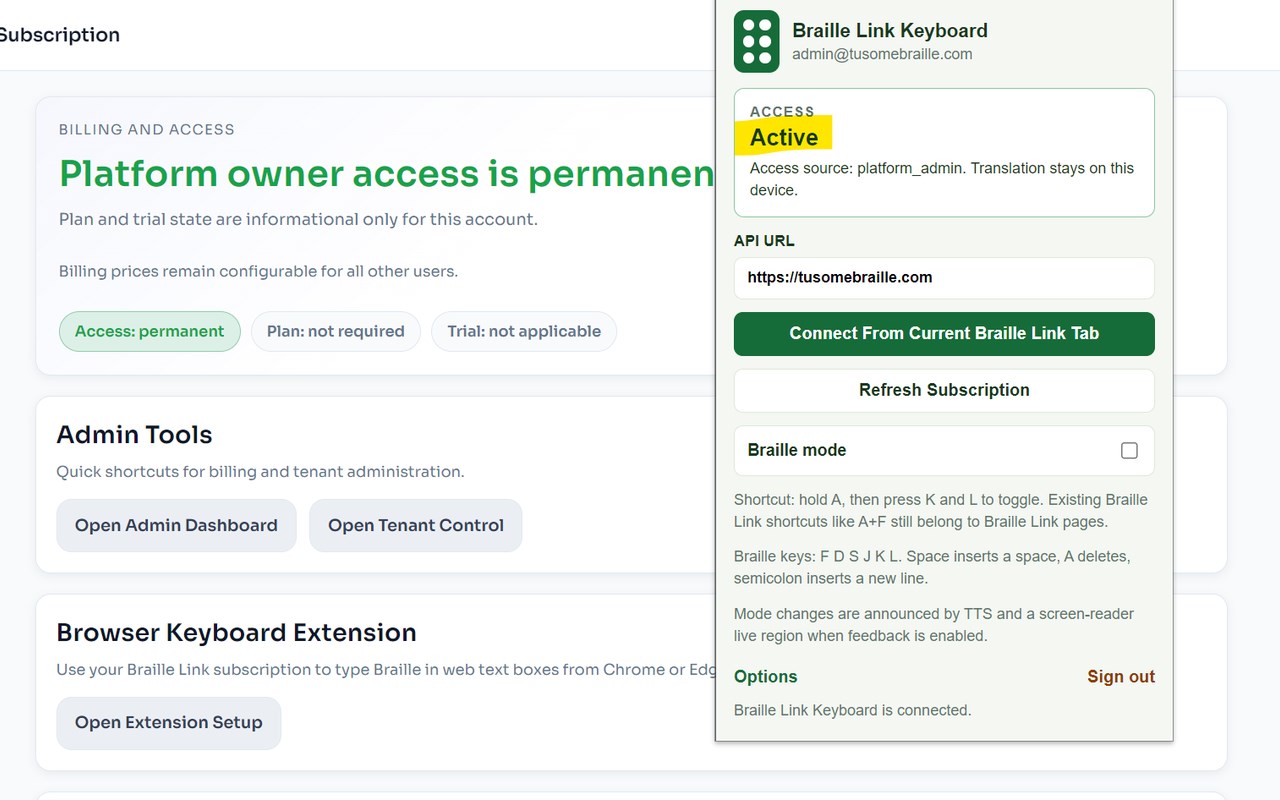Focus the API URL input field
The height and width of the screenshot is (800, 1280).
click(944, 278)
